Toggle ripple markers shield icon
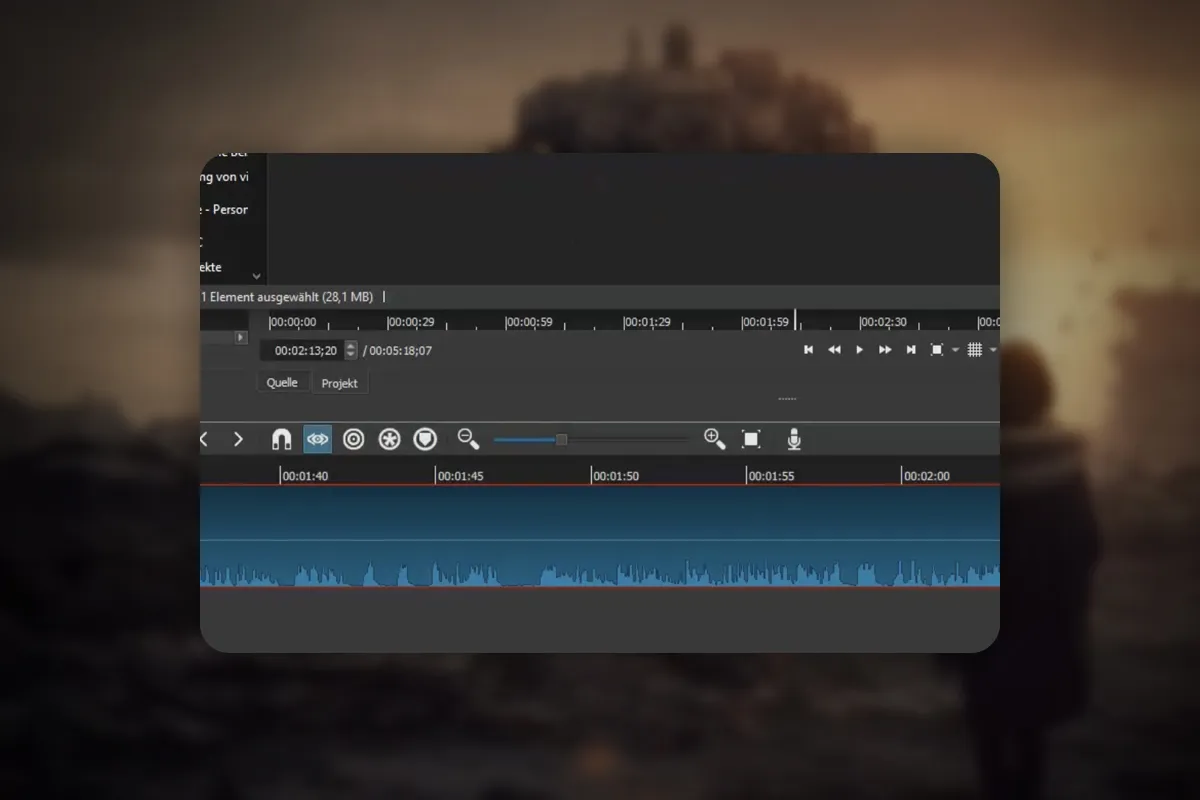1200x800 pixels. point(425,439)
